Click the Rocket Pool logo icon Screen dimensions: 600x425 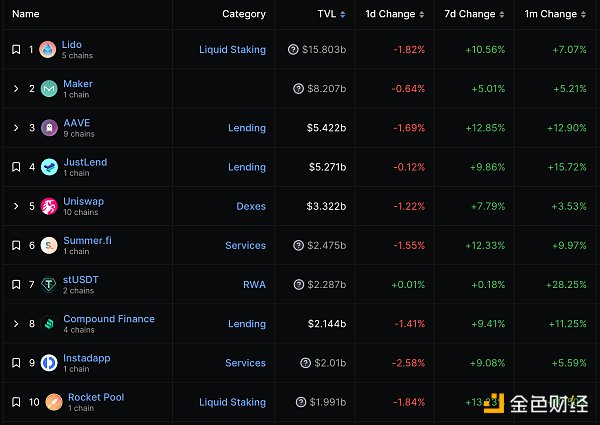click(x=47, y=402)
